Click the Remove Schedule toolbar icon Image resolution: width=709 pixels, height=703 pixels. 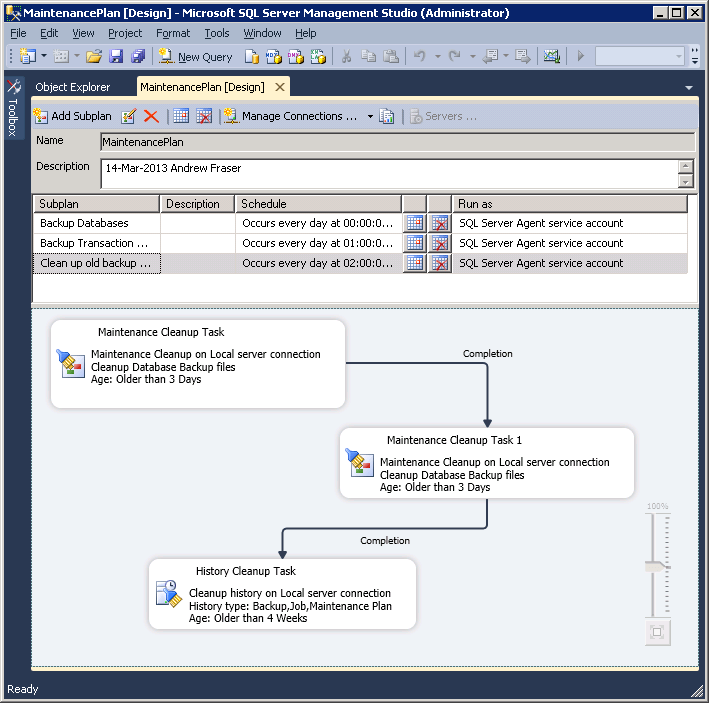204,116
